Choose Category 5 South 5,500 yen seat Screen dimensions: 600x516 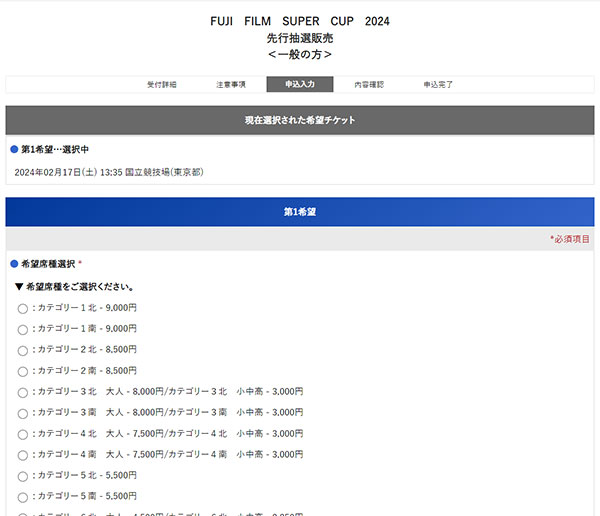(x=23, y=497)
